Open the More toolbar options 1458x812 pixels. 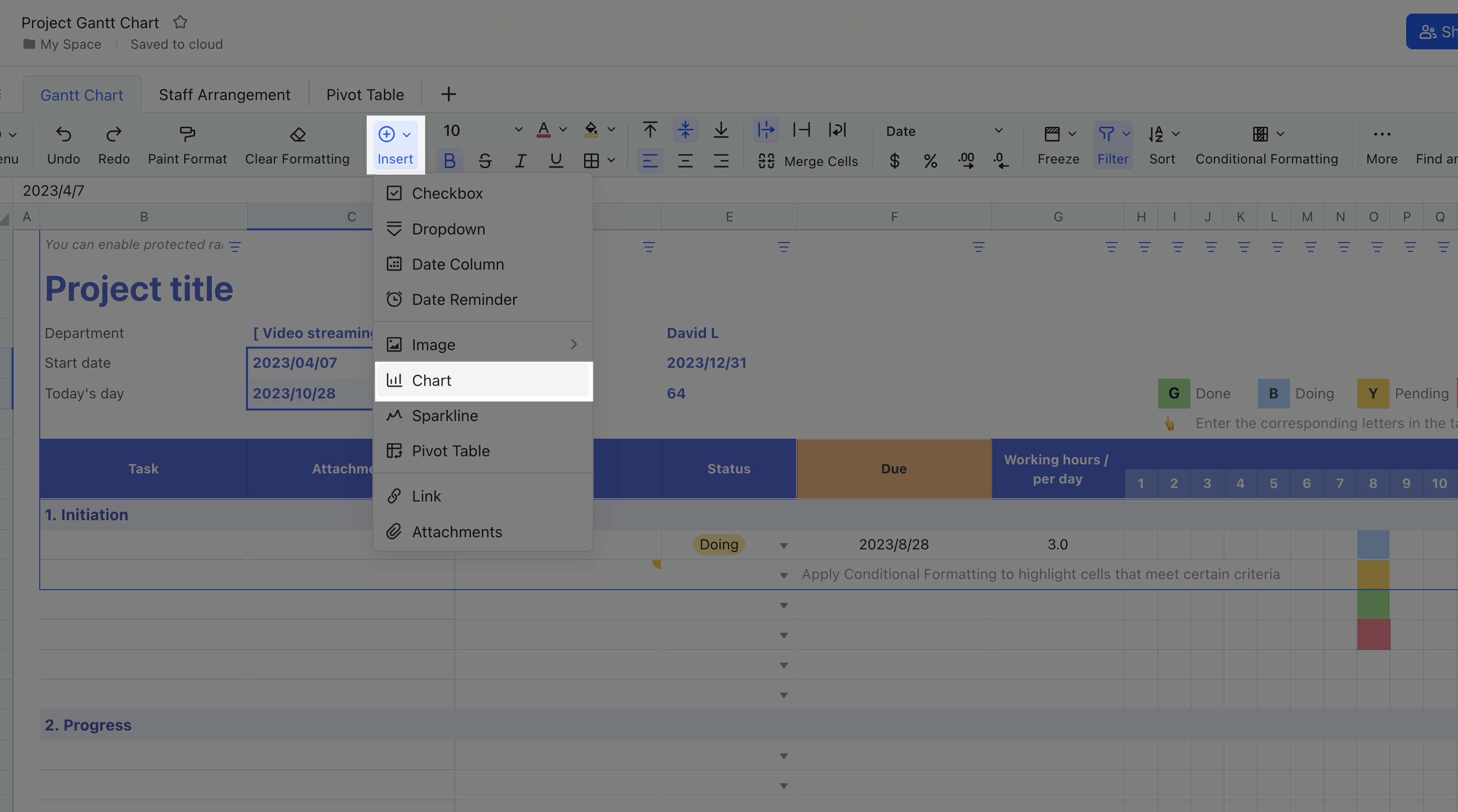tap(1382, 144)
